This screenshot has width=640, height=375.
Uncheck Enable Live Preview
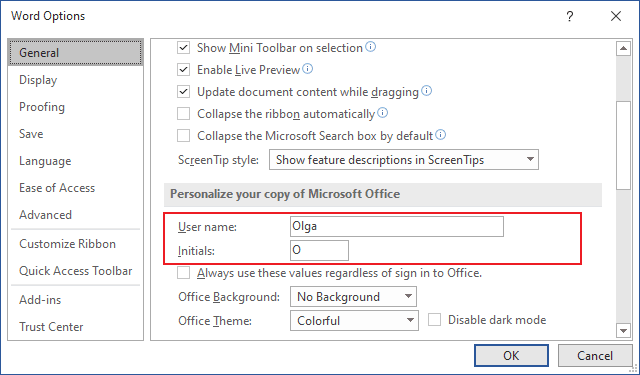click(183, 70)
